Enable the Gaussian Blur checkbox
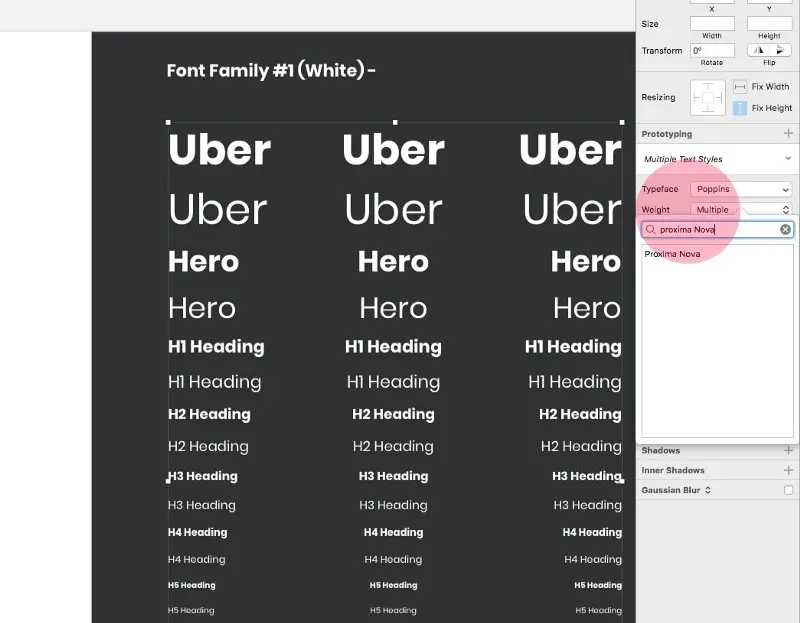 click(788, 490)
